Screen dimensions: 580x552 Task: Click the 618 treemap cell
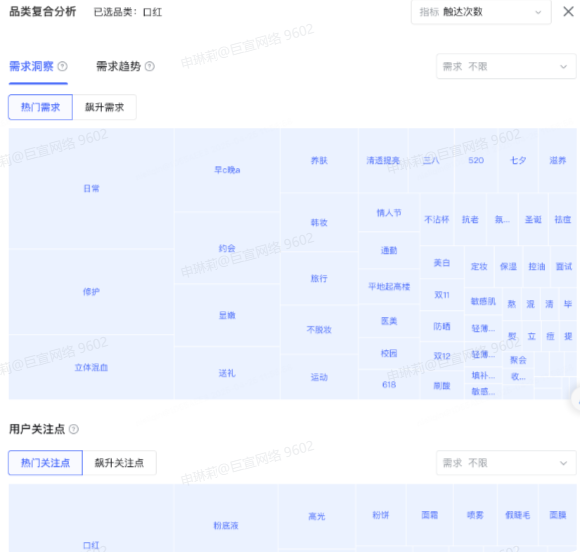pos(389,385)
